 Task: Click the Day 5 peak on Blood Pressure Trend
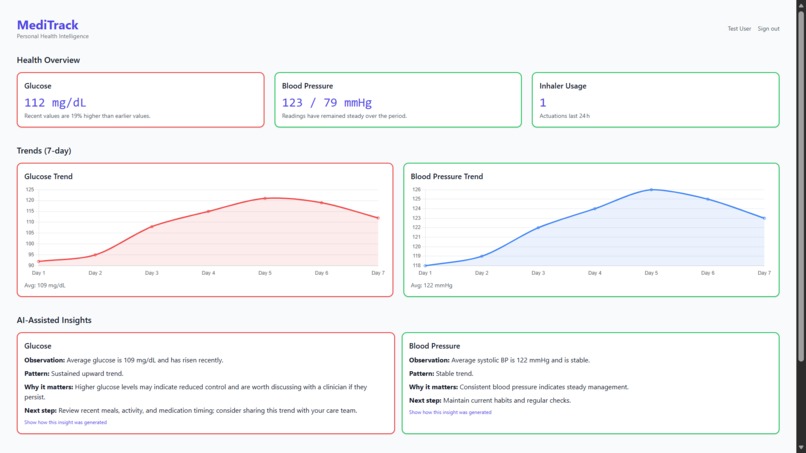tap(651, 190)
